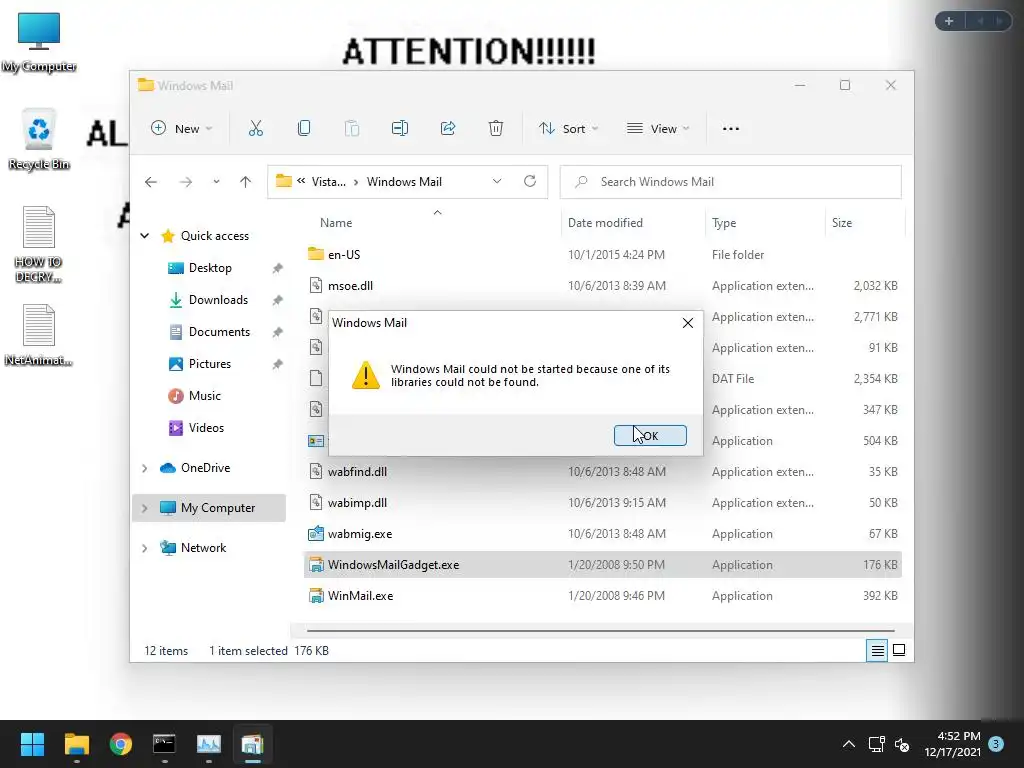Expand the My Computer tree node
Screen dimensions: 1024x768
tap(144, 508)
